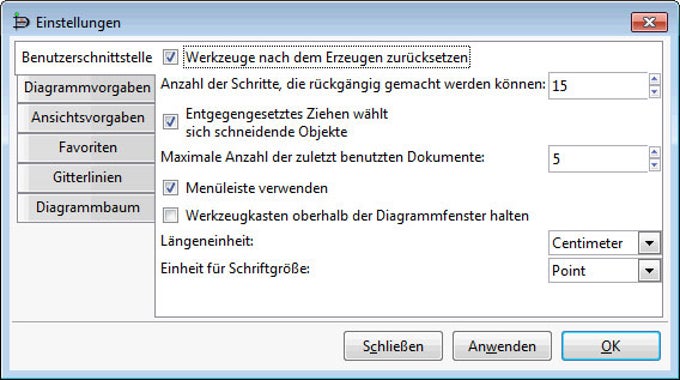Go to the Gitterlinien tab

point(86,177)
